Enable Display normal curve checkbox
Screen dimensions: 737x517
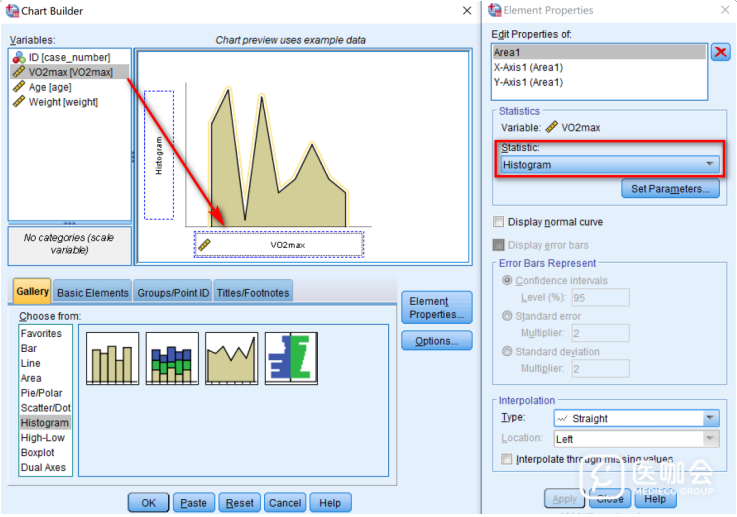[499, 222]
